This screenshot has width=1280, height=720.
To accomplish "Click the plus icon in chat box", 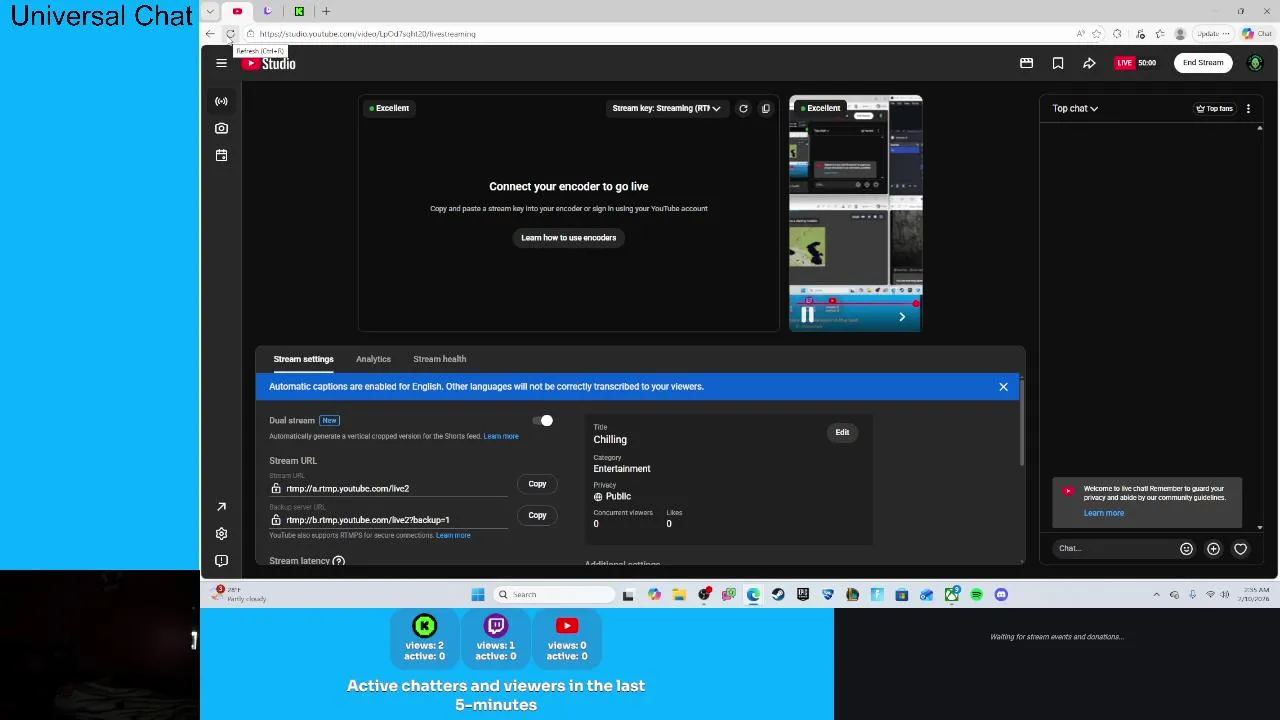I will (x=1213, y=548).
